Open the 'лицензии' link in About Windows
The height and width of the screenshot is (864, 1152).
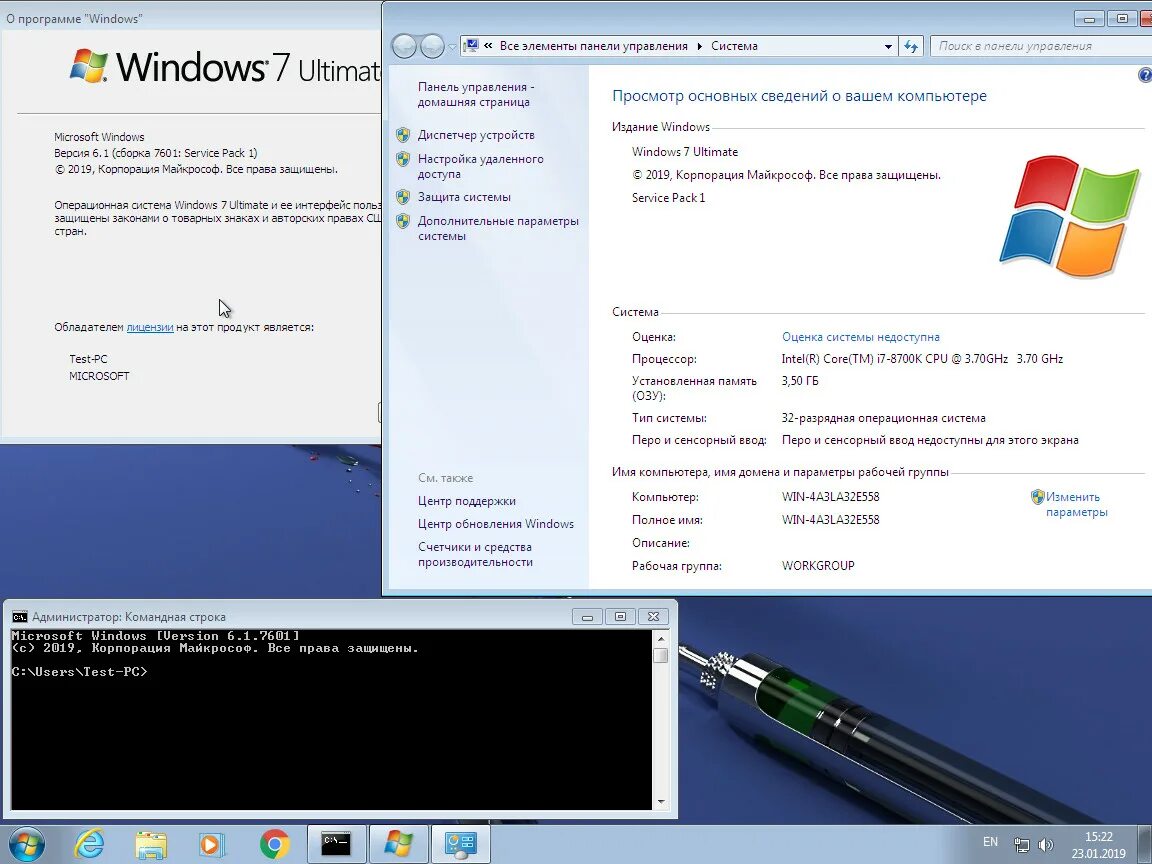point(150,327)
